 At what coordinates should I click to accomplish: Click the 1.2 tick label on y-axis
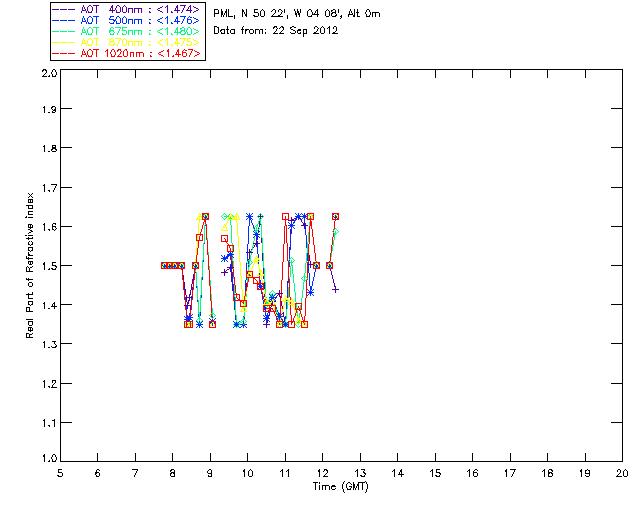click(x=48, y=382)
